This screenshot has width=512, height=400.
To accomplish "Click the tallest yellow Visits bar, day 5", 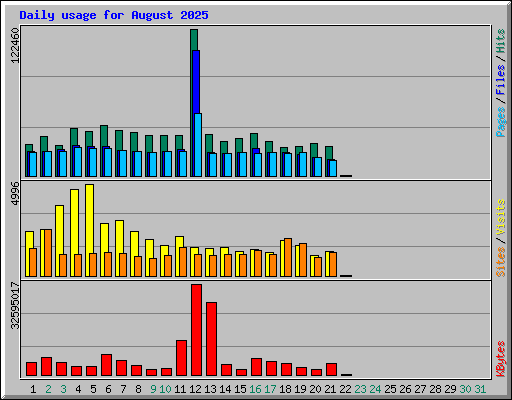I will click(x=89, y=219).
